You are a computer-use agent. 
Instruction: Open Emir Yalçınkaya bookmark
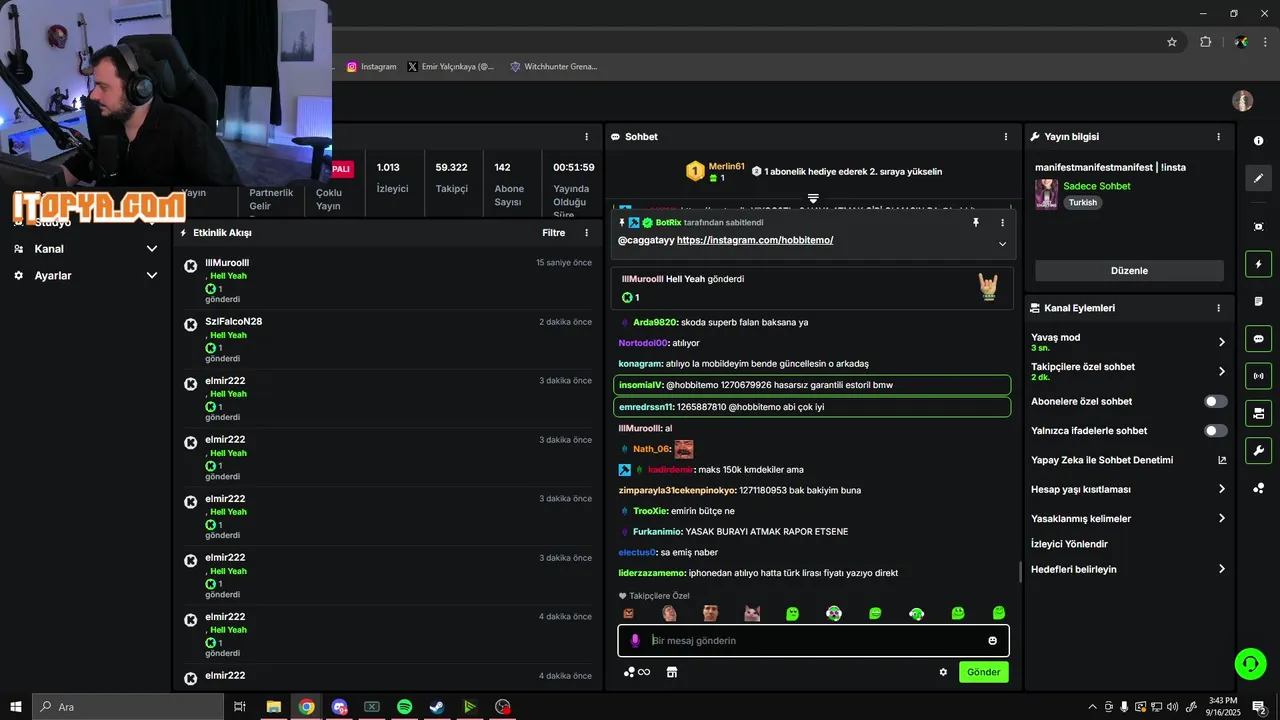pos(451,67)
